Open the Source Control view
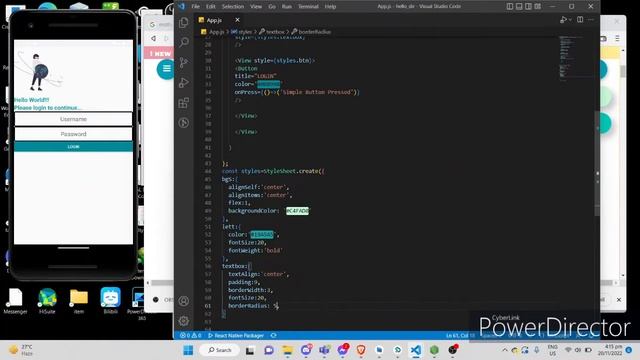This screenshot has width=640, height=360. click(184, 62)
